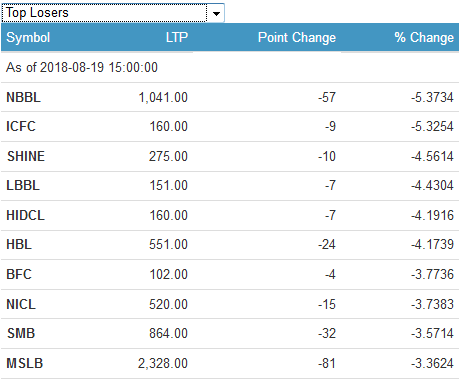This screenshot has width=462, height=379.
Task: Open the NICL symbol row
Action: pos(230,304)
